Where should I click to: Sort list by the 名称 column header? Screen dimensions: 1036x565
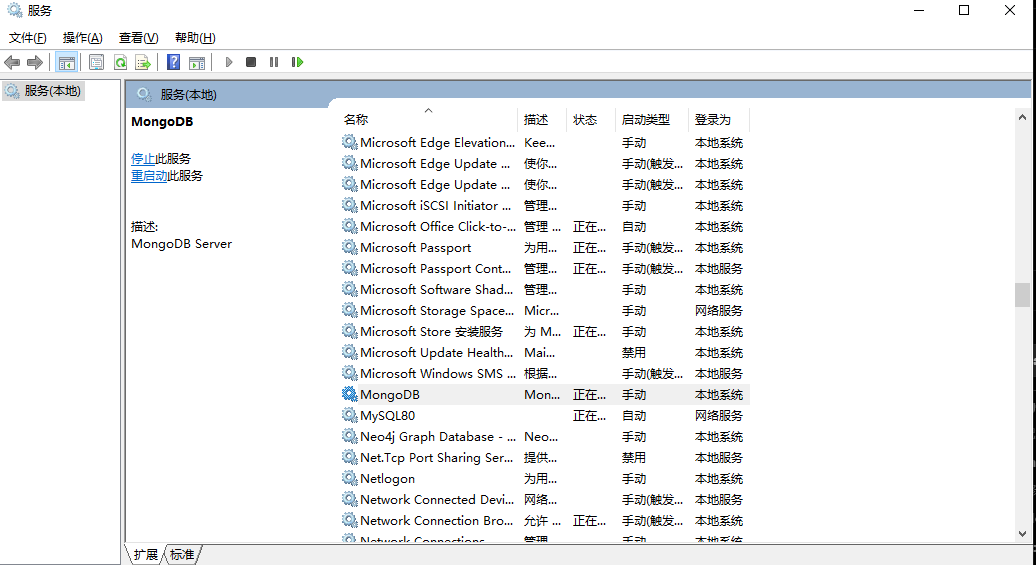(356, 119)
